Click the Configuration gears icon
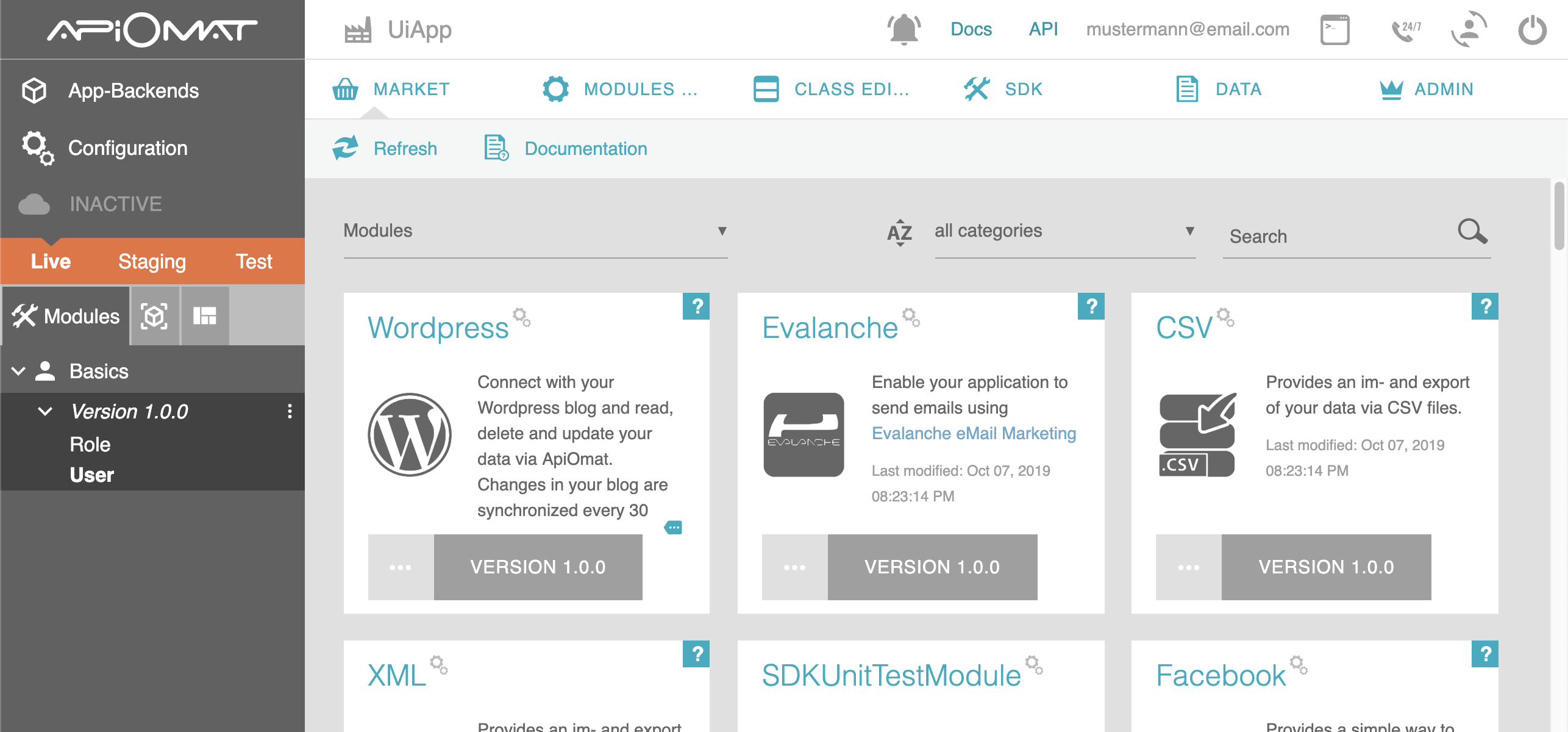Screen dimensions: 1568x732 [x=38, y=148]
